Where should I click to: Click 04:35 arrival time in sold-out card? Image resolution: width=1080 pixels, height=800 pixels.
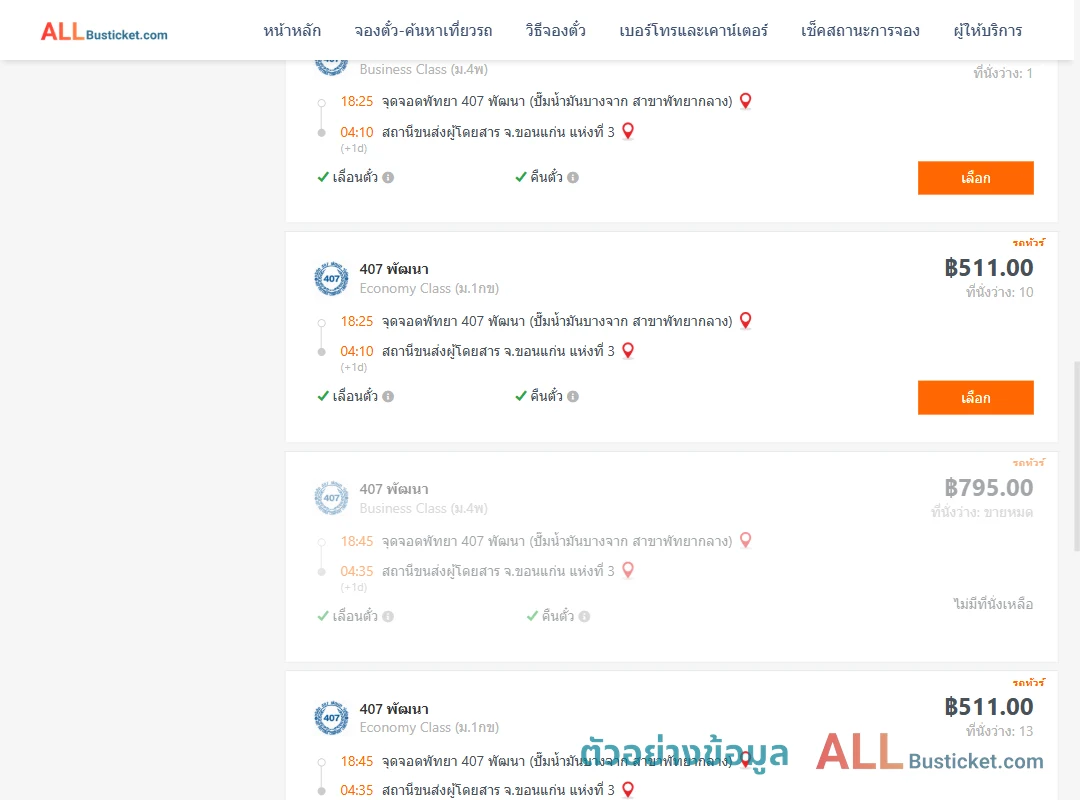(x=356, y=571)
